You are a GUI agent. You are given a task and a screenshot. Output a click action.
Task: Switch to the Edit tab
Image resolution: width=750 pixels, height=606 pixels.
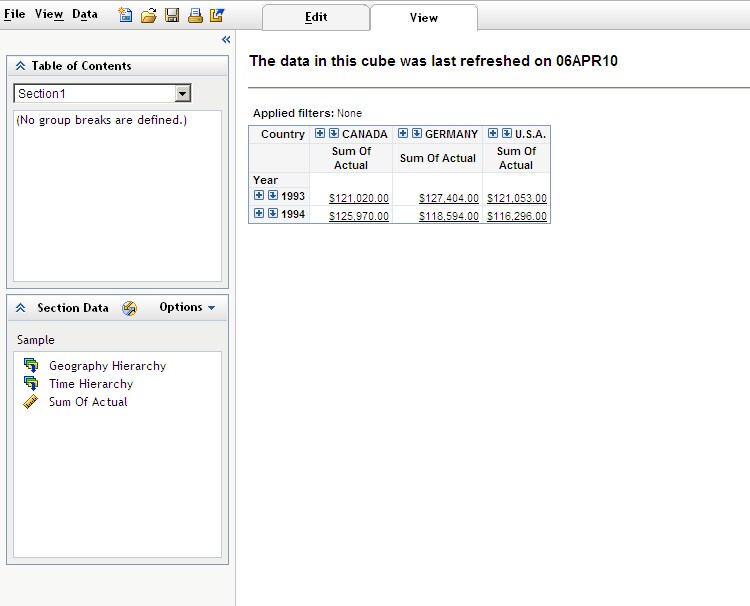click(x=315, y=17)
